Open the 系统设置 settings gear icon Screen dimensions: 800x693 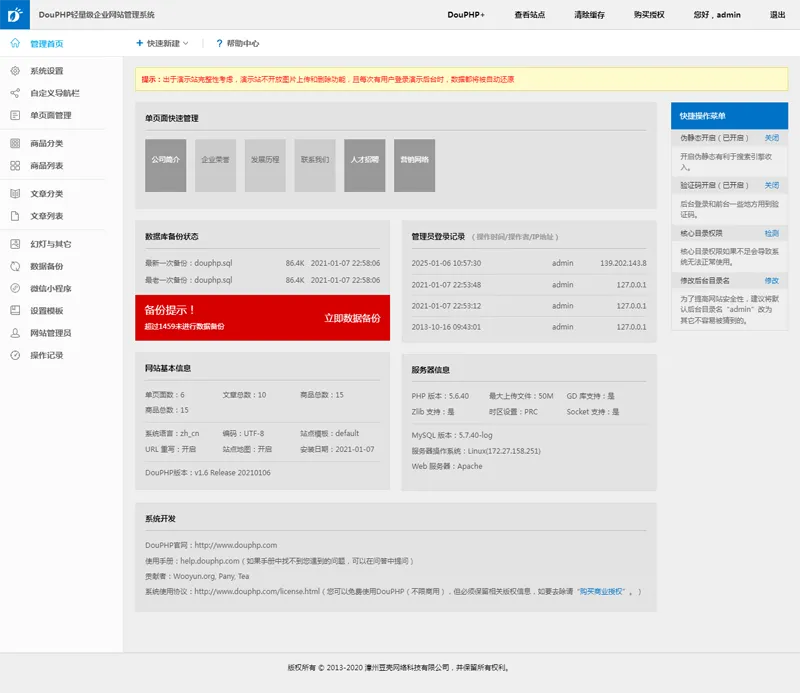pyautogui.click(x=14, y=71)
